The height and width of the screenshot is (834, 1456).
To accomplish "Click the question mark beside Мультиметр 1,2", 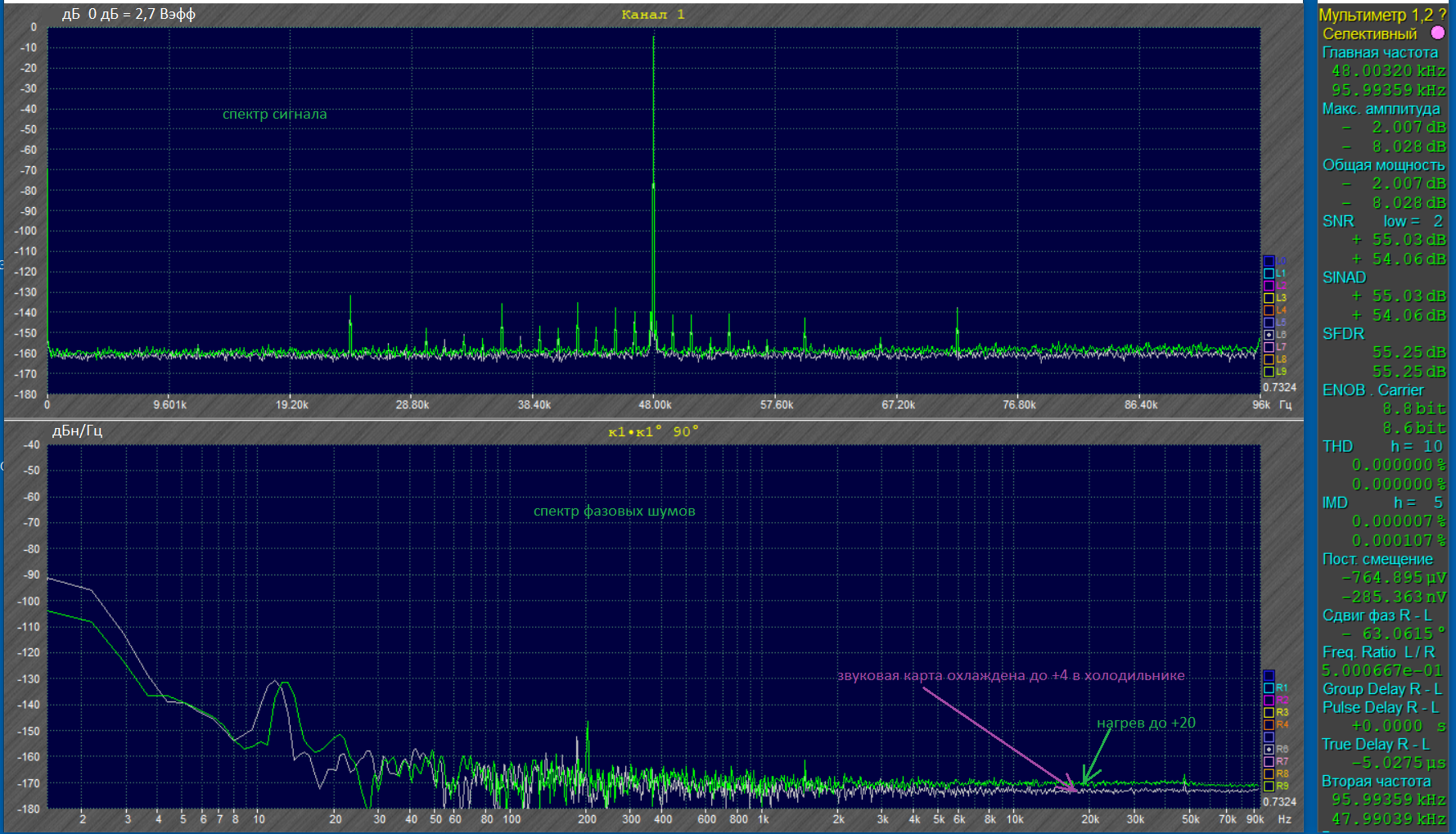I will tap(1442, 15).
